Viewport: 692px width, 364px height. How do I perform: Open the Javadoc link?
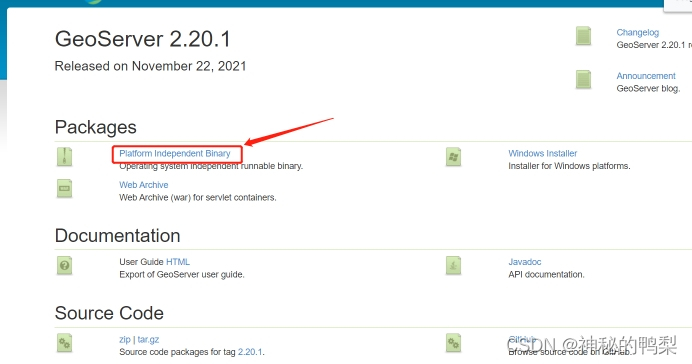point(524,262)
